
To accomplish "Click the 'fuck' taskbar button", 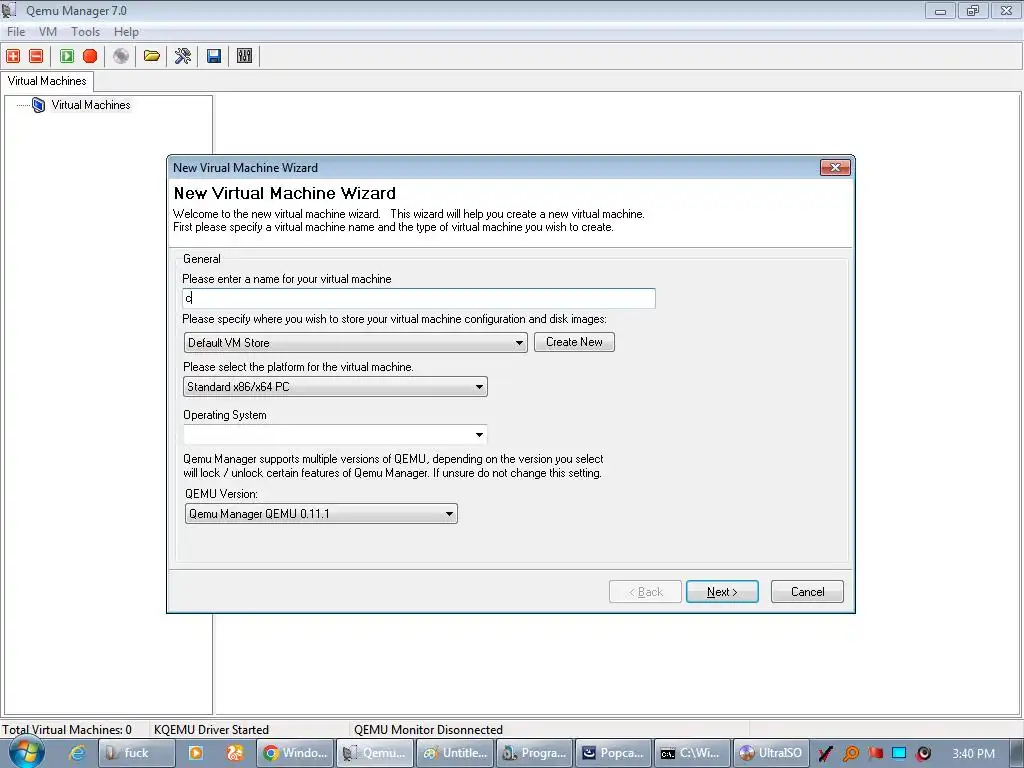I will click(136, 753).
